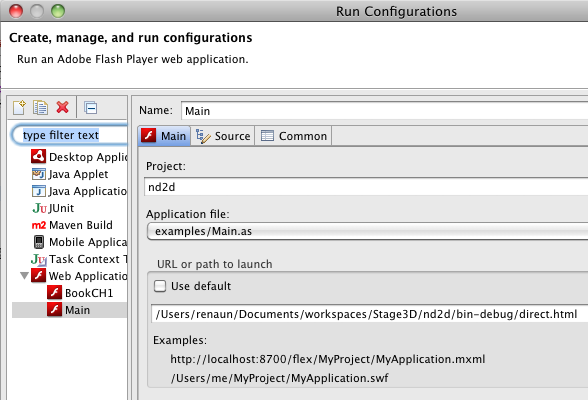Click the Java Application icon

tap(39, 191)
